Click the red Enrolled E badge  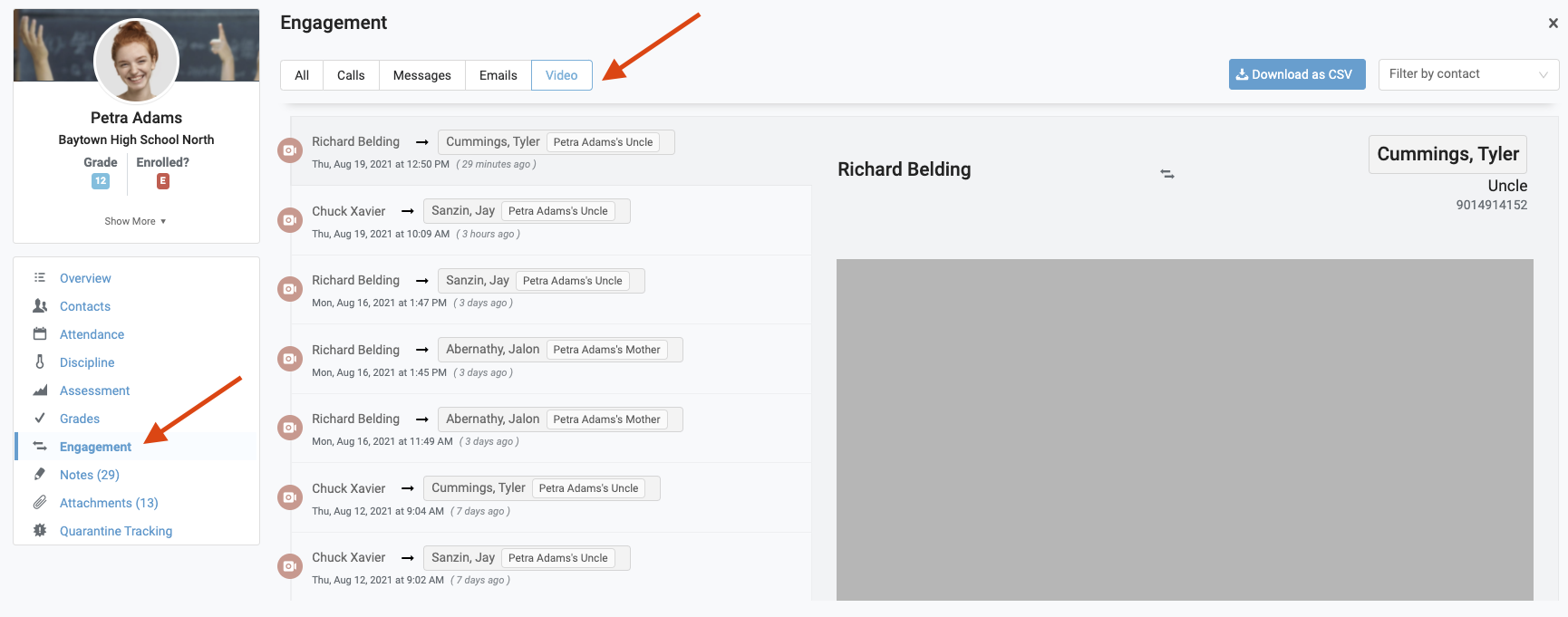point(163,181)
